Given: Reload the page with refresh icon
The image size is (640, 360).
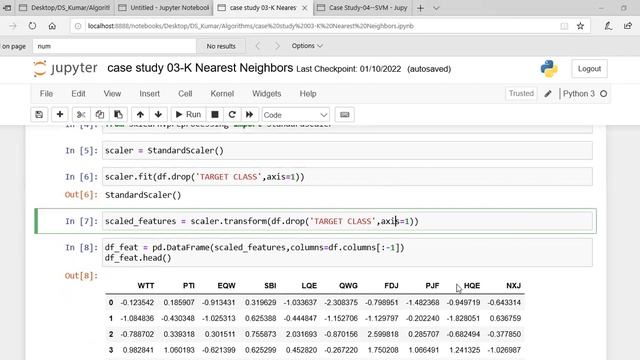Looking at the screenshot, I should point(32,26).
